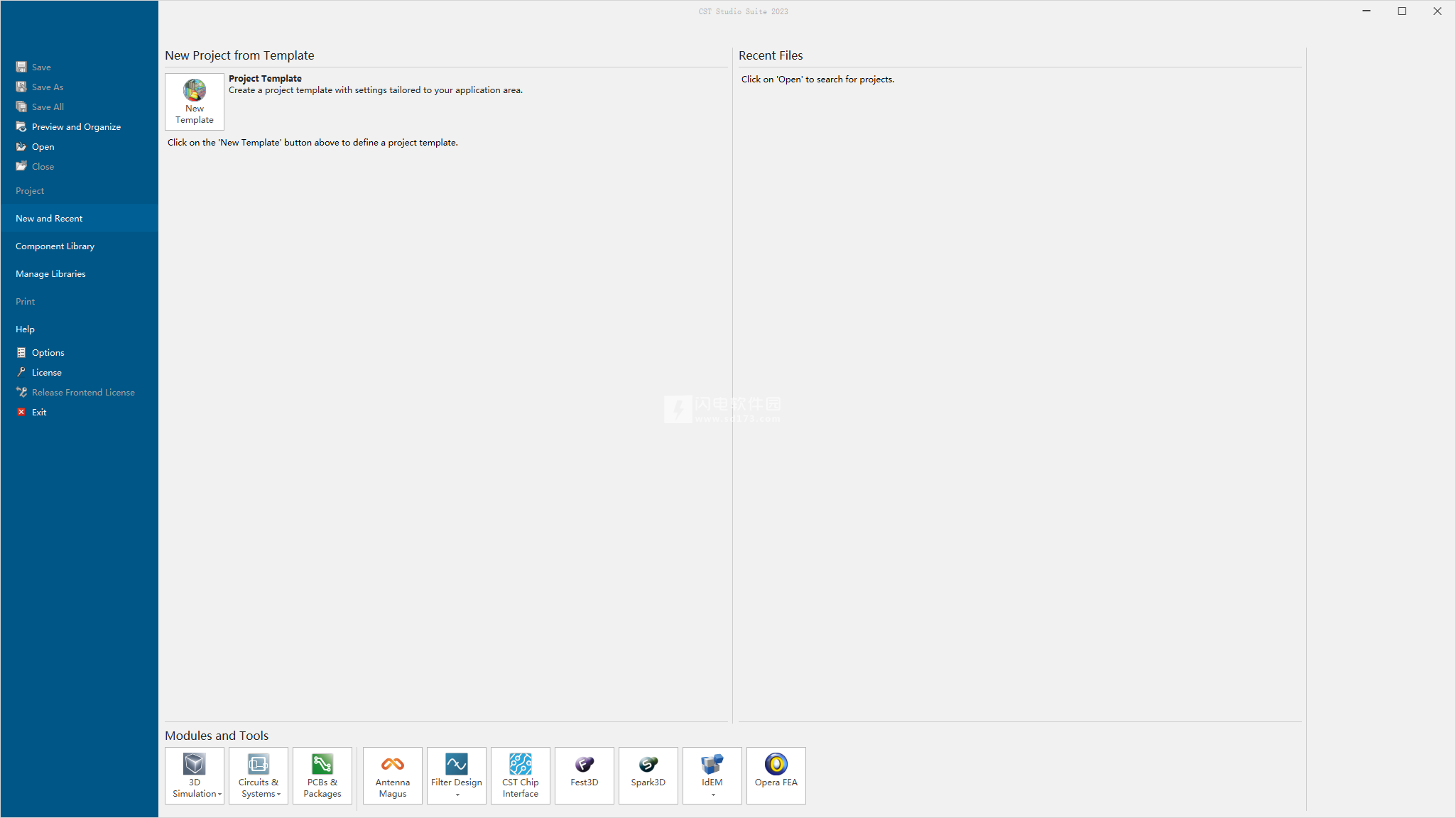Screen dimensions: 1456x818
Task: Click the License label
Action: [x=47, y=372]
